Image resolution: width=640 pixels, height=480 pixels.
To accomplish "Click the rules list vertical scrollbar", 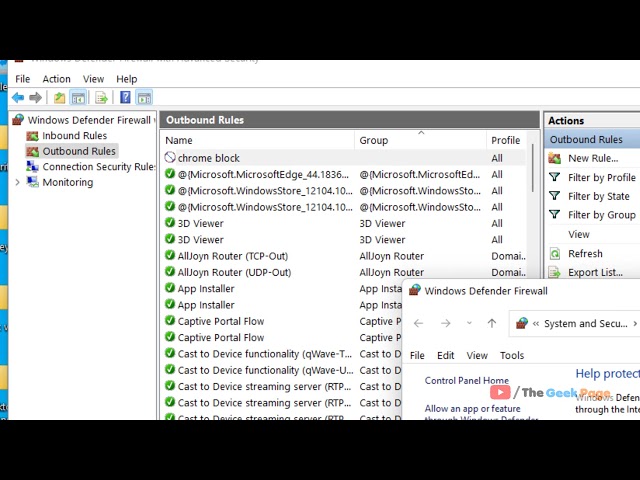I will pyautogui.click(x=532, y=167).
